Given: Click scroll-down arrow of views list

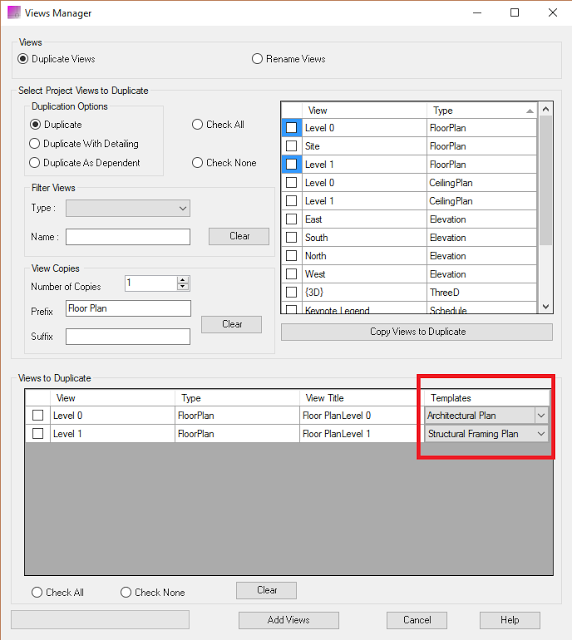Looking at the screenshot, I should (x=546, y=307).
